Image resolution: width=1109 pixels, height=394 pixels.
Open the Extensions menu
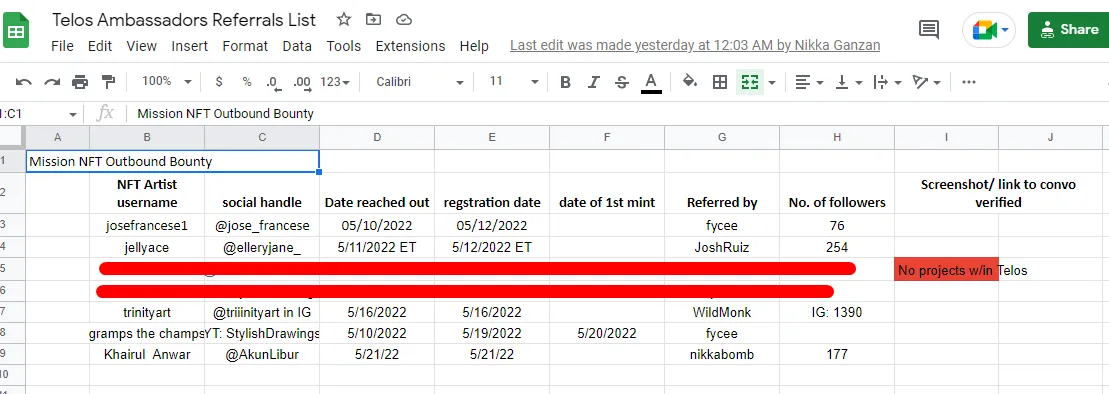410,46
